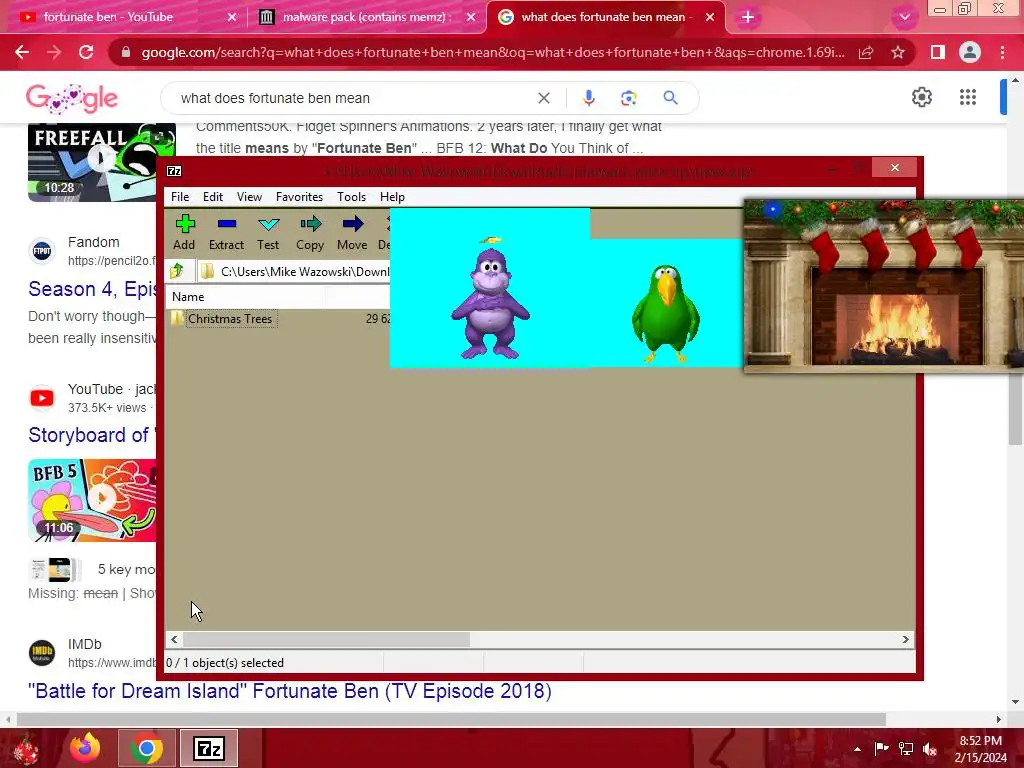The image size is (1024, 768).
Task: Search by image with Google Lens
Action: tap(629, 98)
